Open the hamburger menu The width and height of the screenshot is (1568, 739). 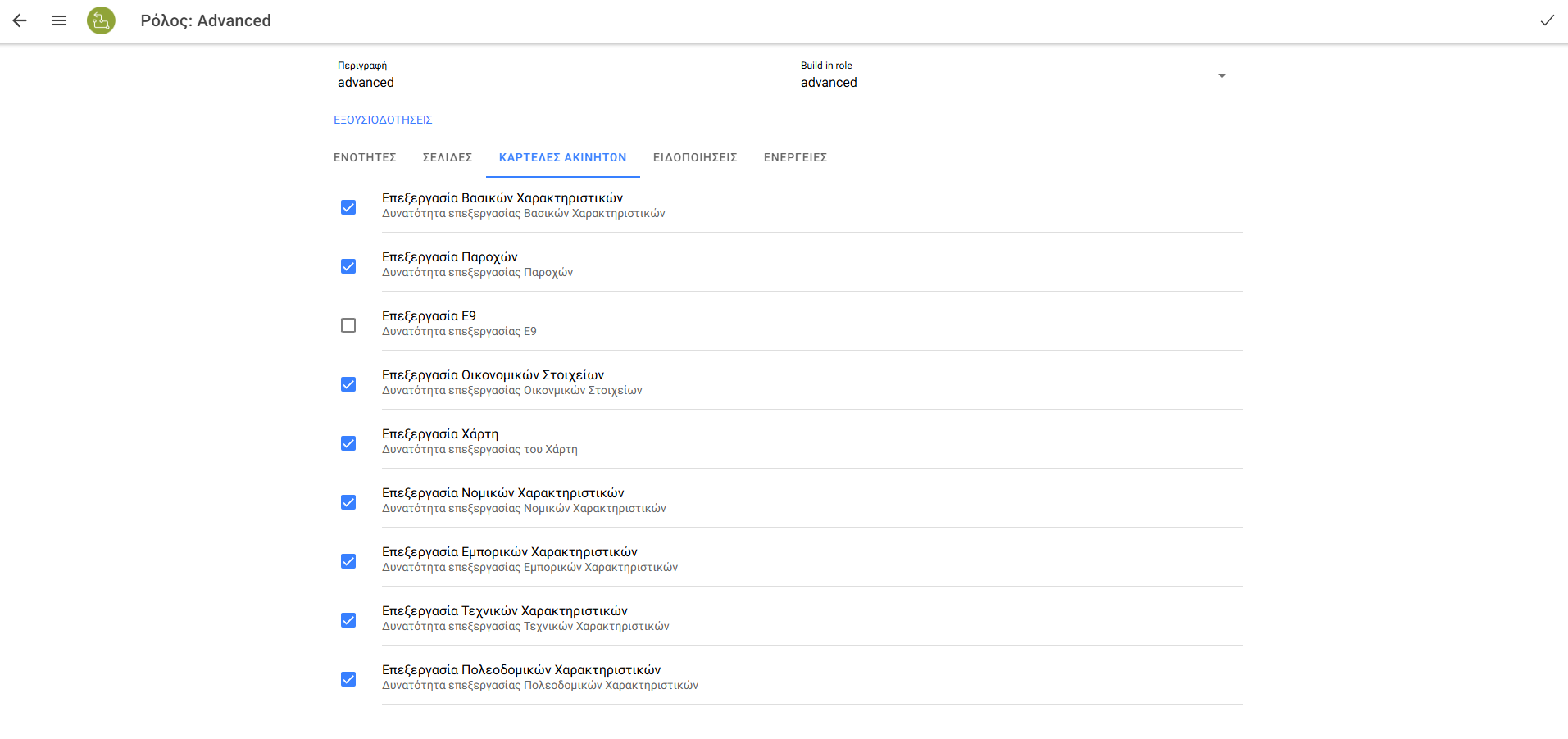(x=59, y=20)
